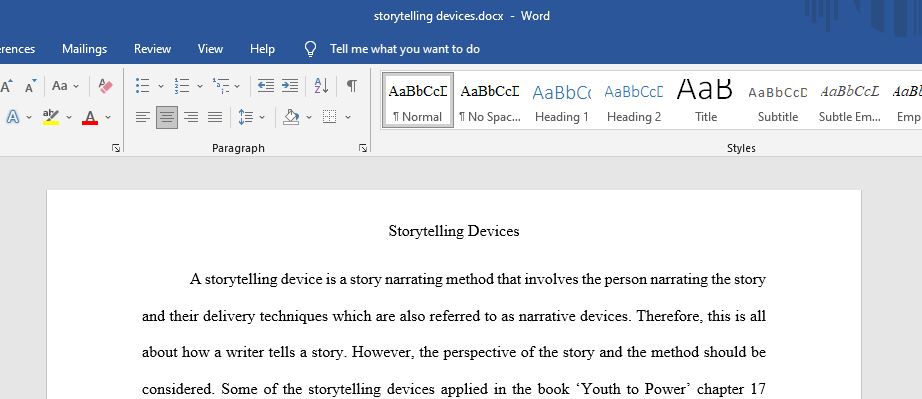The width and height of the screenshot is (922, 399).
Task: Click the Grow Font icon
Action: click(x=7, y=86)
